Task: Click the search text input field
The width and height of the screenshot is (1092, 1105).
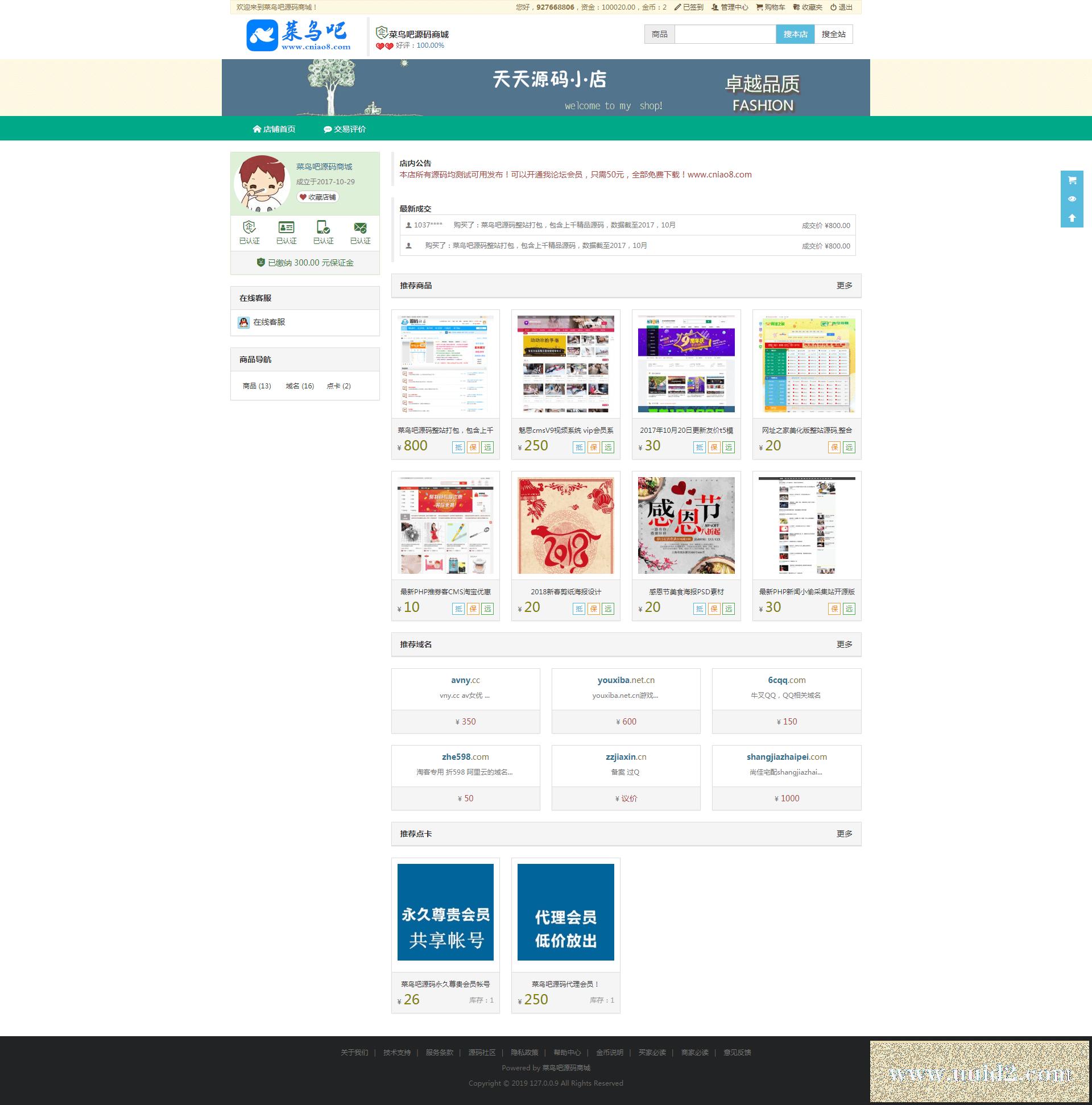Action: point(725,34)
